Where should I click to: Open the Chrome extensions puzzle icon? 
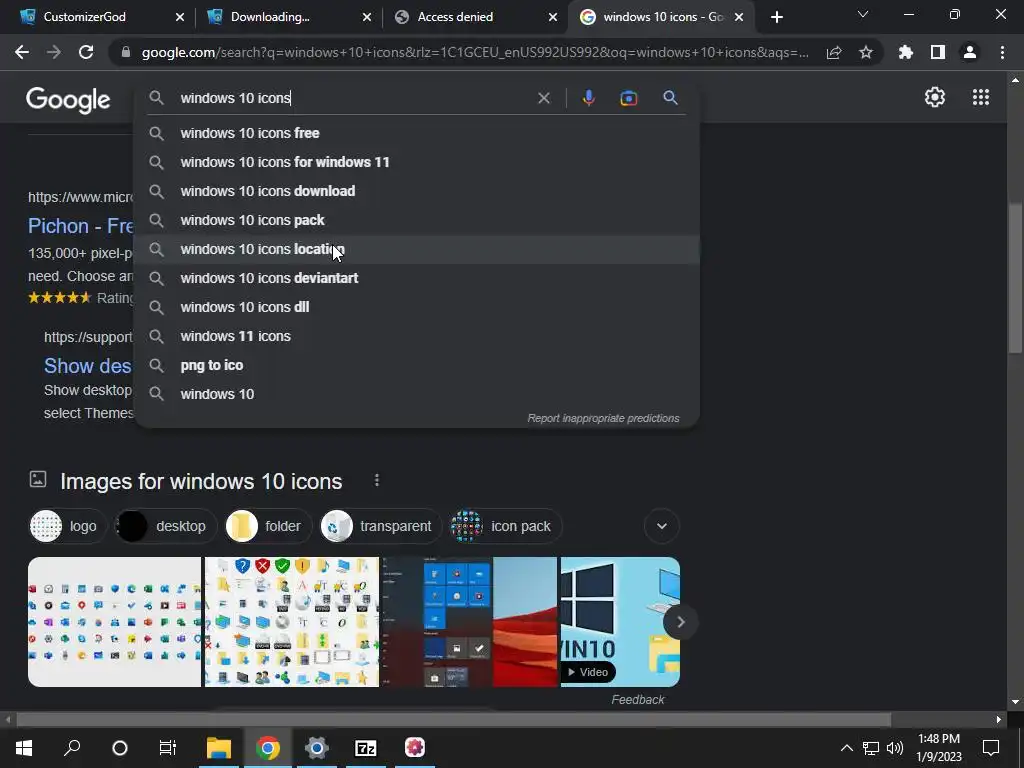tap(905, 52)
